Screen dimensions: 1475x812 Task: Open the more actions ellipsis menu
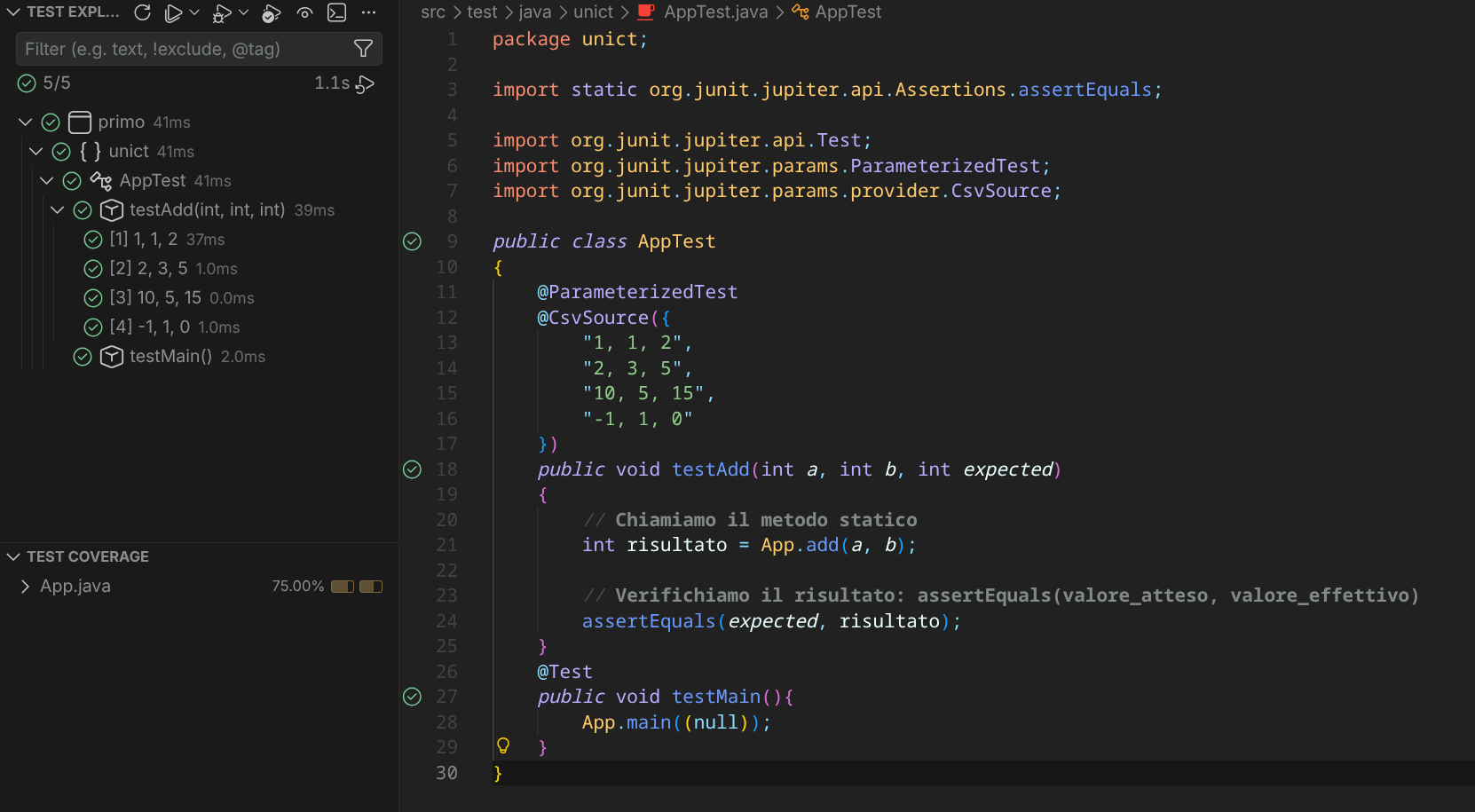point(369,12)
